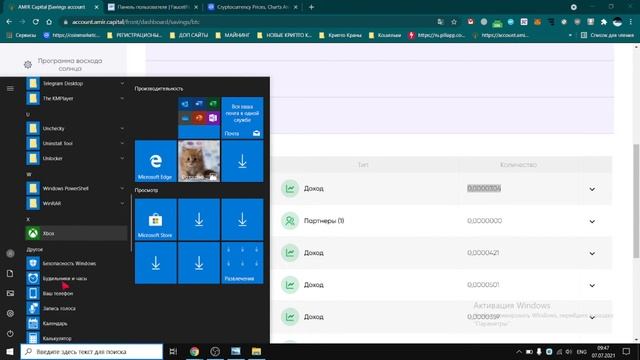Open the Xbox app in Start menu
Screen dimensions: 640x360
coord(76,233)
